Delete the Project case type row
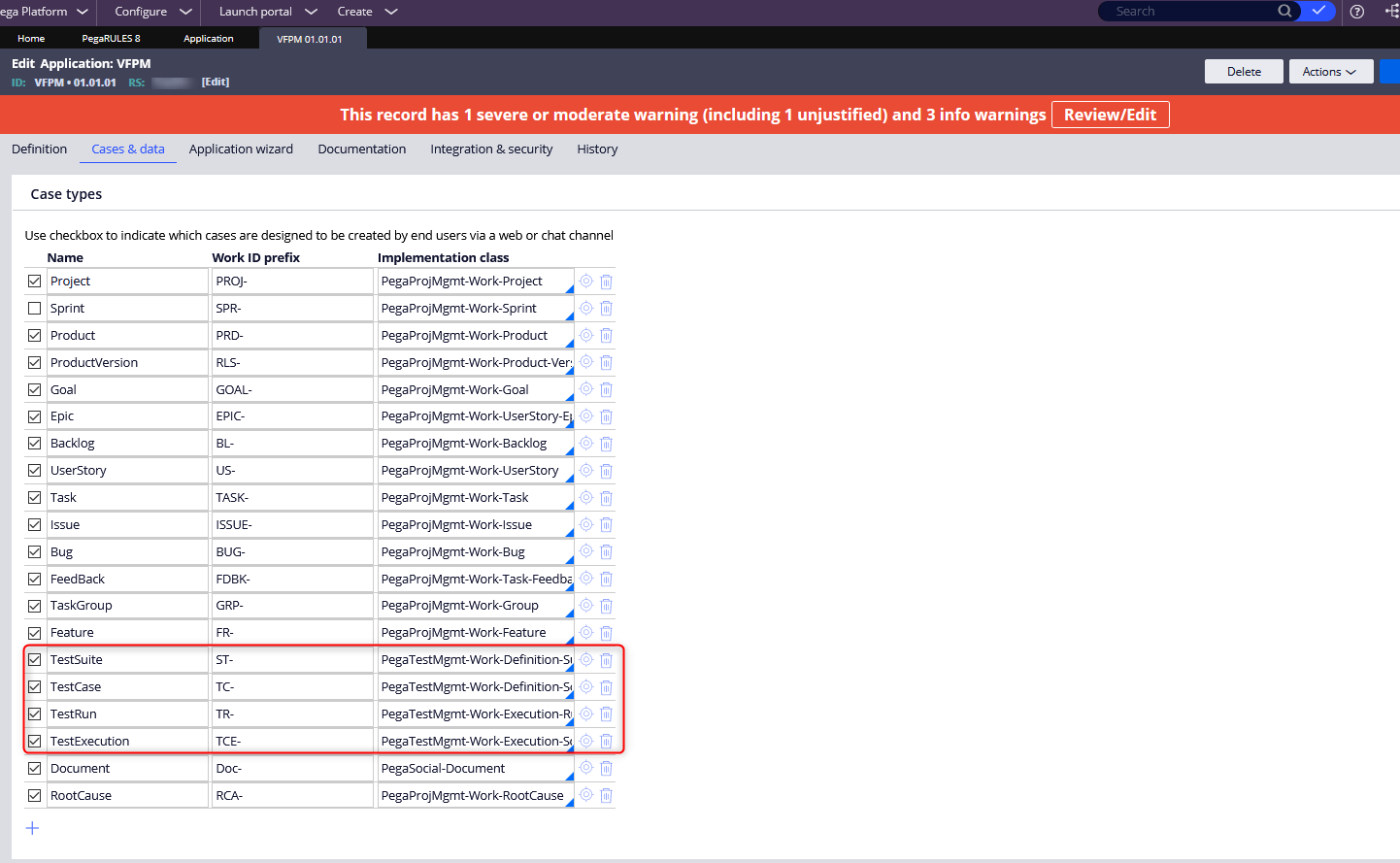Screen dimensions: 1400x863 tap(606, 282)
